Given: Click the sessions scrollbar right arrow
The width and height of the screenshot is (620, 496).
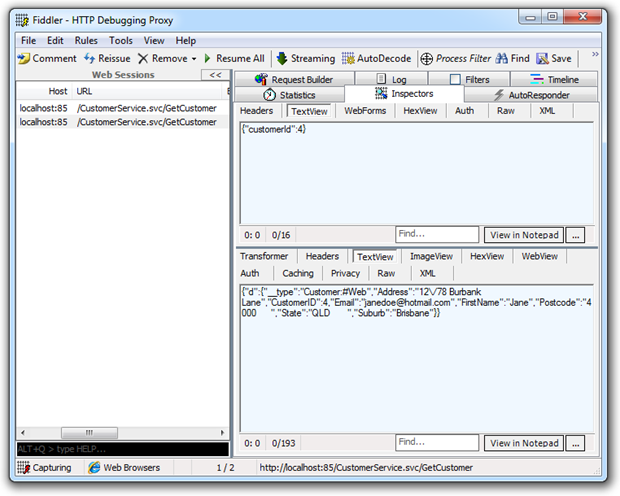Looking at the screenshot, I should pyautogui.click(x=222, y=432).
